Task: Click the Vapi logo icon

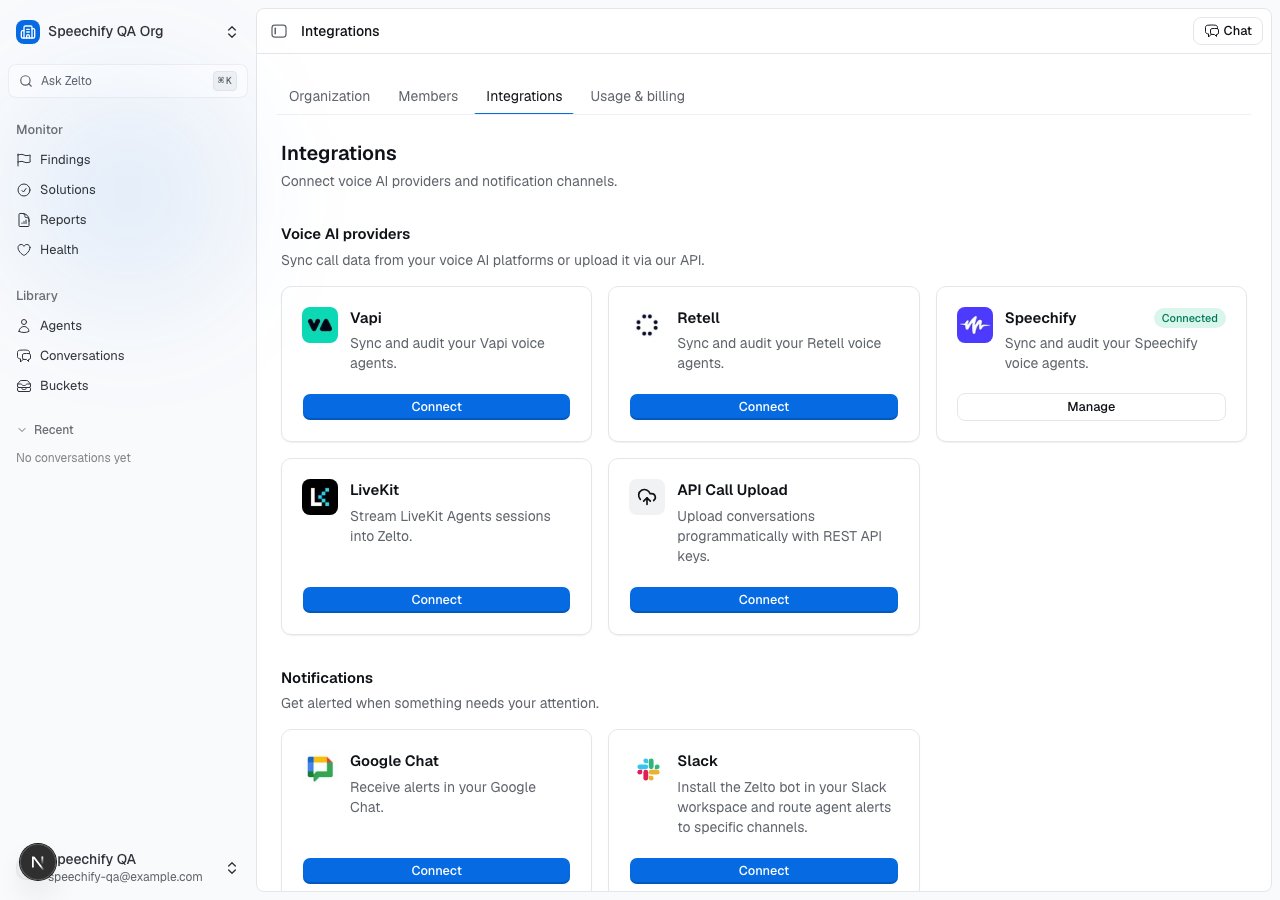Action: click(x=320, y=325)
